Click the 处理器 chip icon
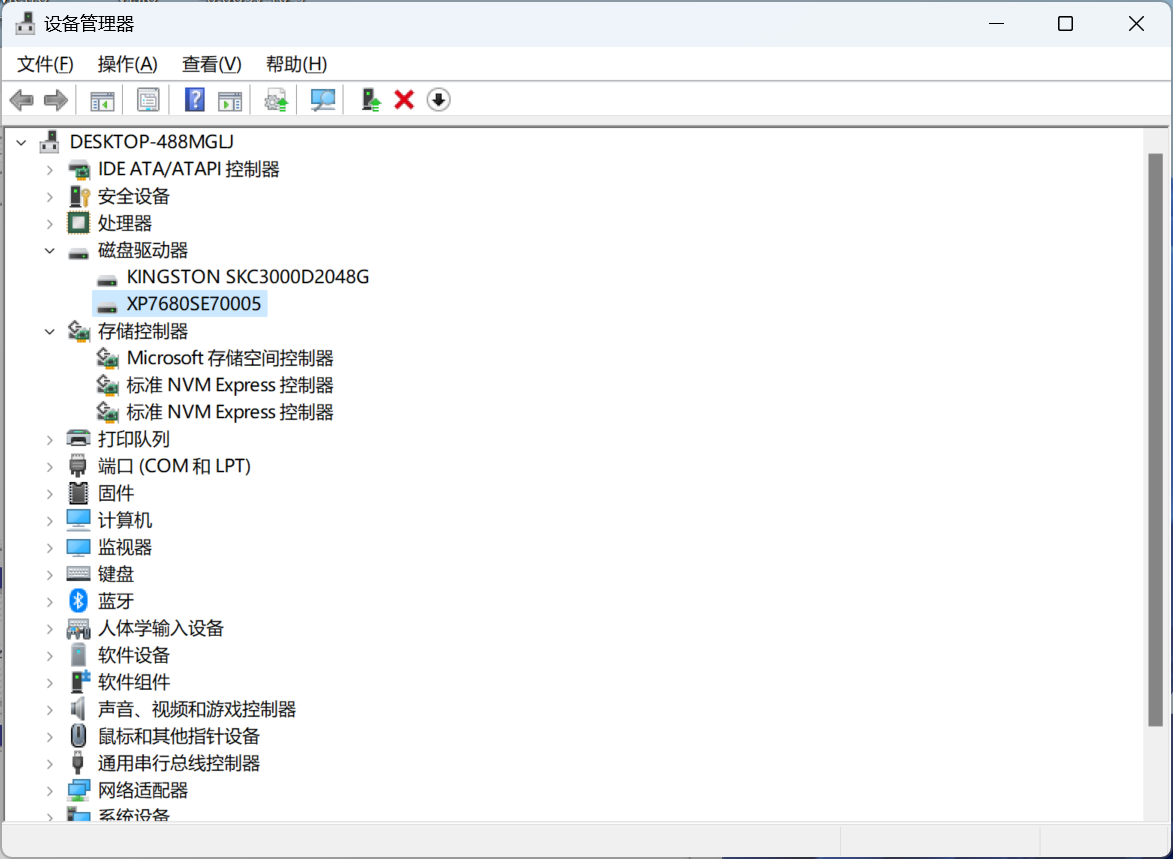 click(x=78, y=223)
